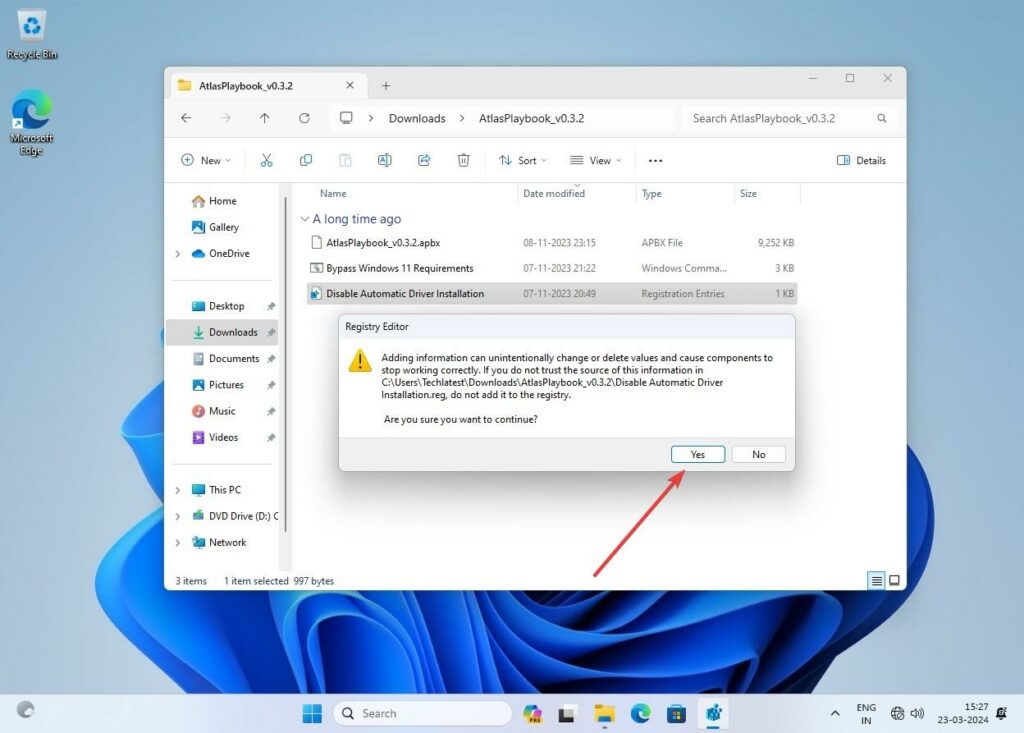
Task: Confirm registry change by clicking Yes
Action: 697,454
